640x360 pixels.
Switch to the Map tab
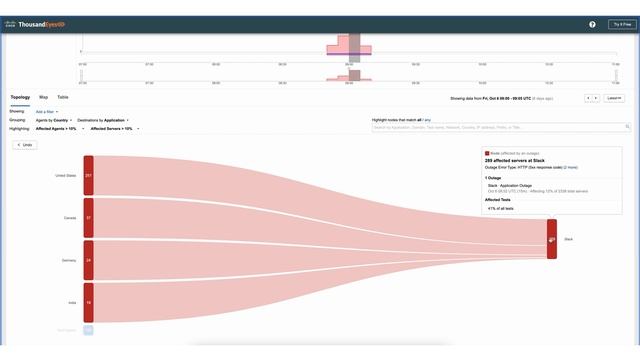point(43,97)
